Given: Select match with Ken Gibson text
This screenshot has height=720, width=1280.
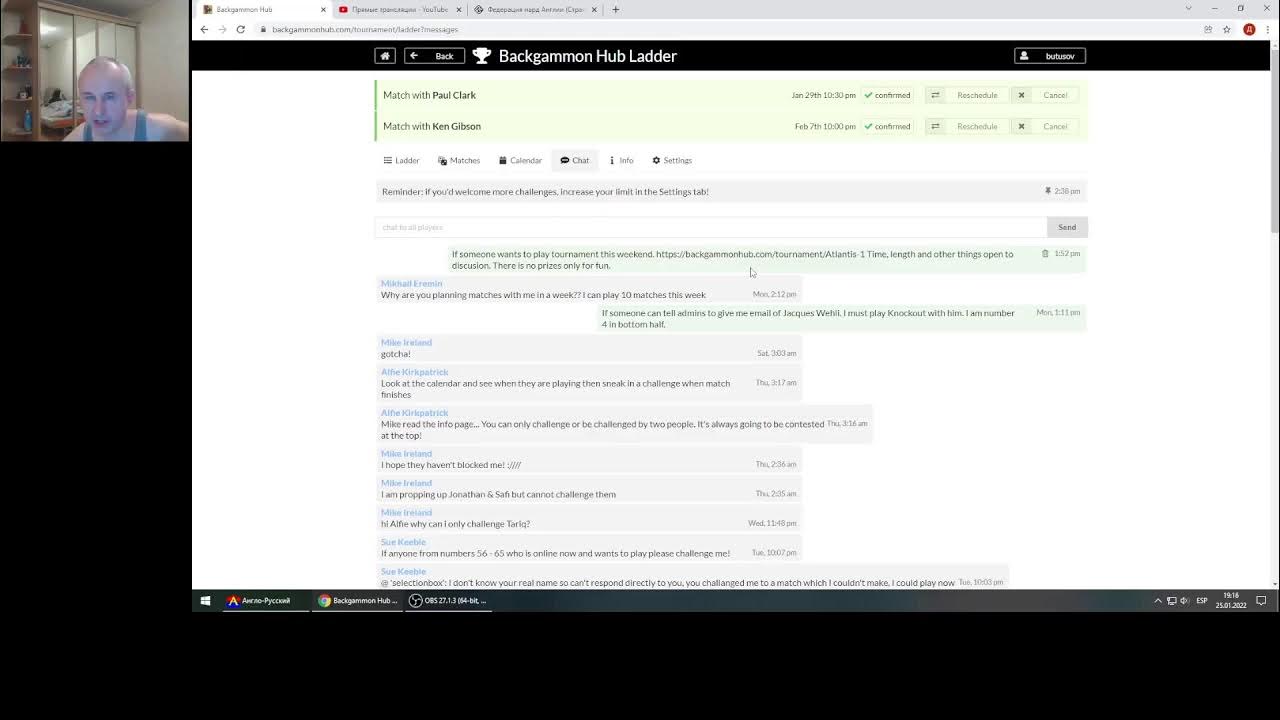Looking at the screenshot, I should 432,126.
